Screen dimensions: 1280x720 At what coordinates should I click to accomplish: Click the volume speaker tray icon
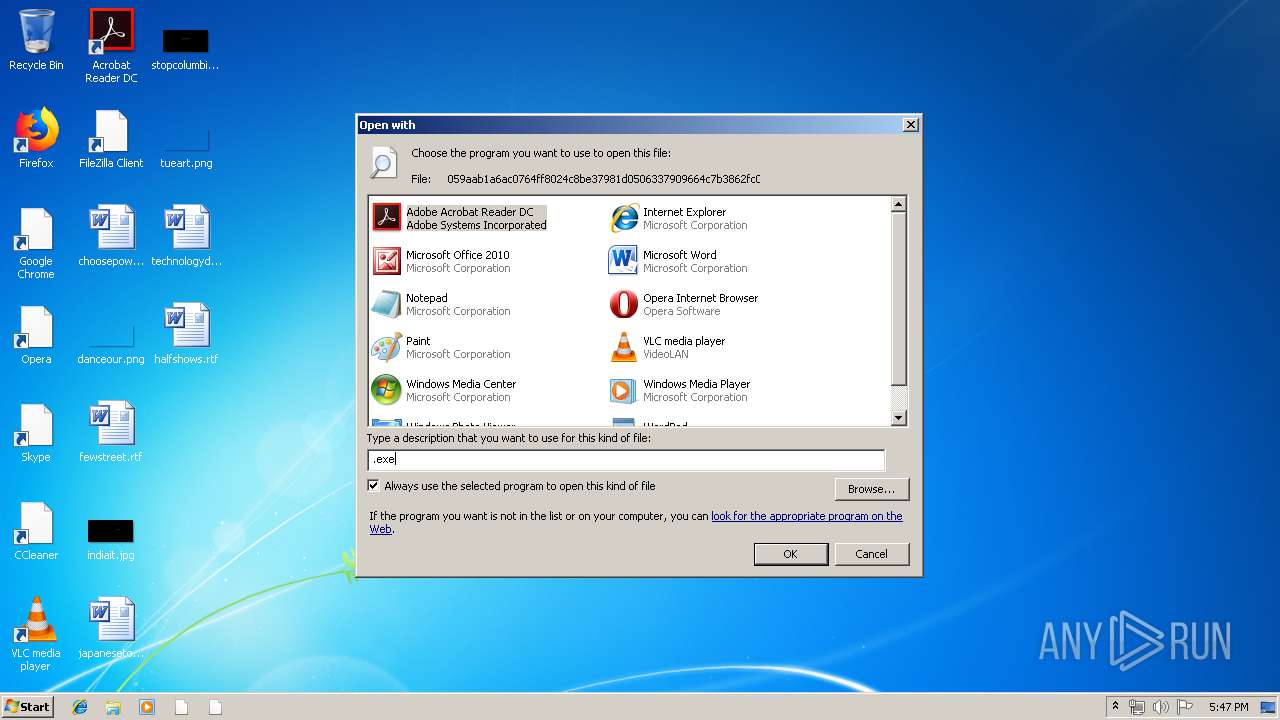[x=1160, y=707]
